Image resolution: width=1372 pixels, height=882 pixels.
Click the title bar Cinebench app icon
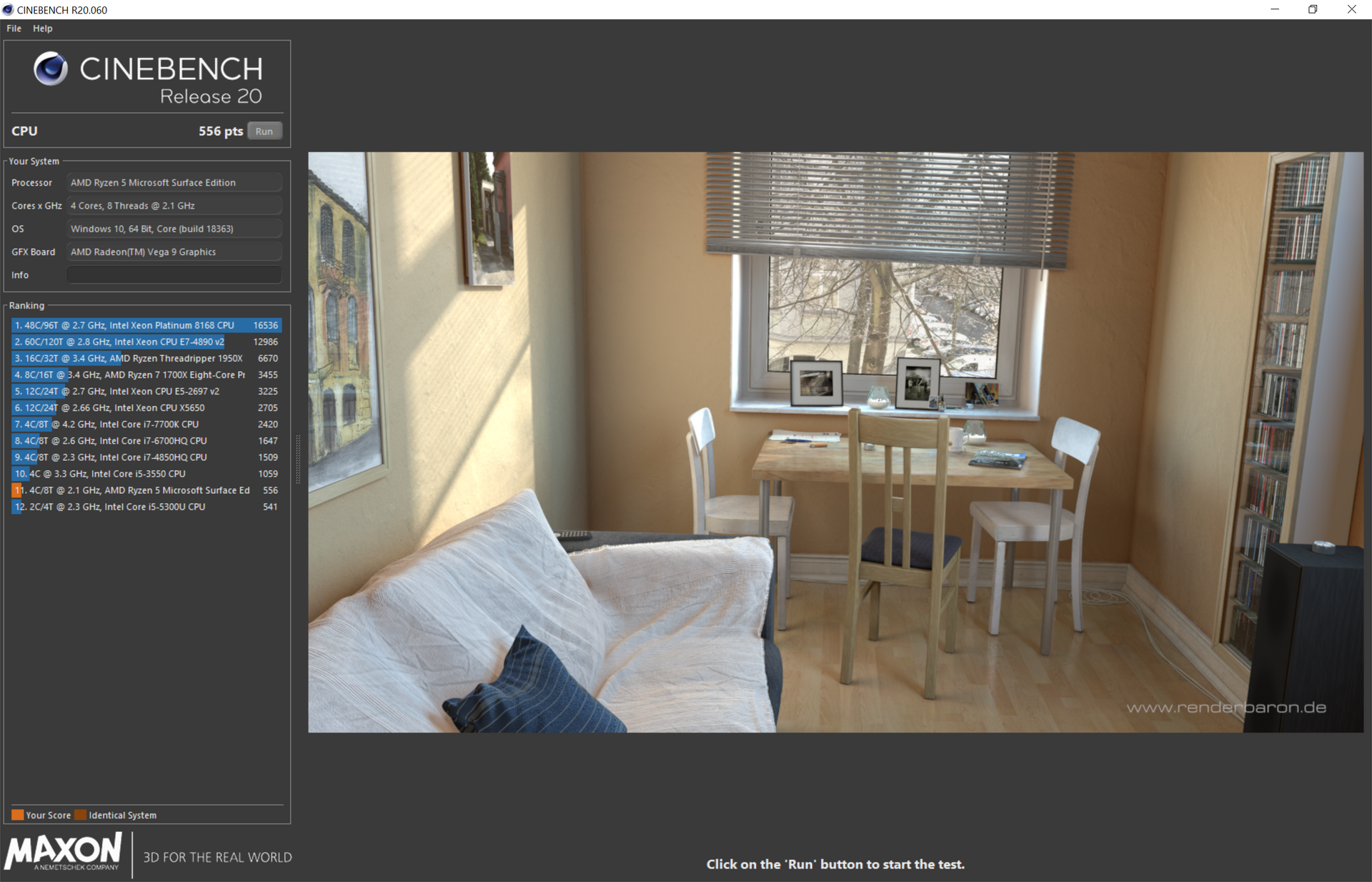click(x=8, y=9)
